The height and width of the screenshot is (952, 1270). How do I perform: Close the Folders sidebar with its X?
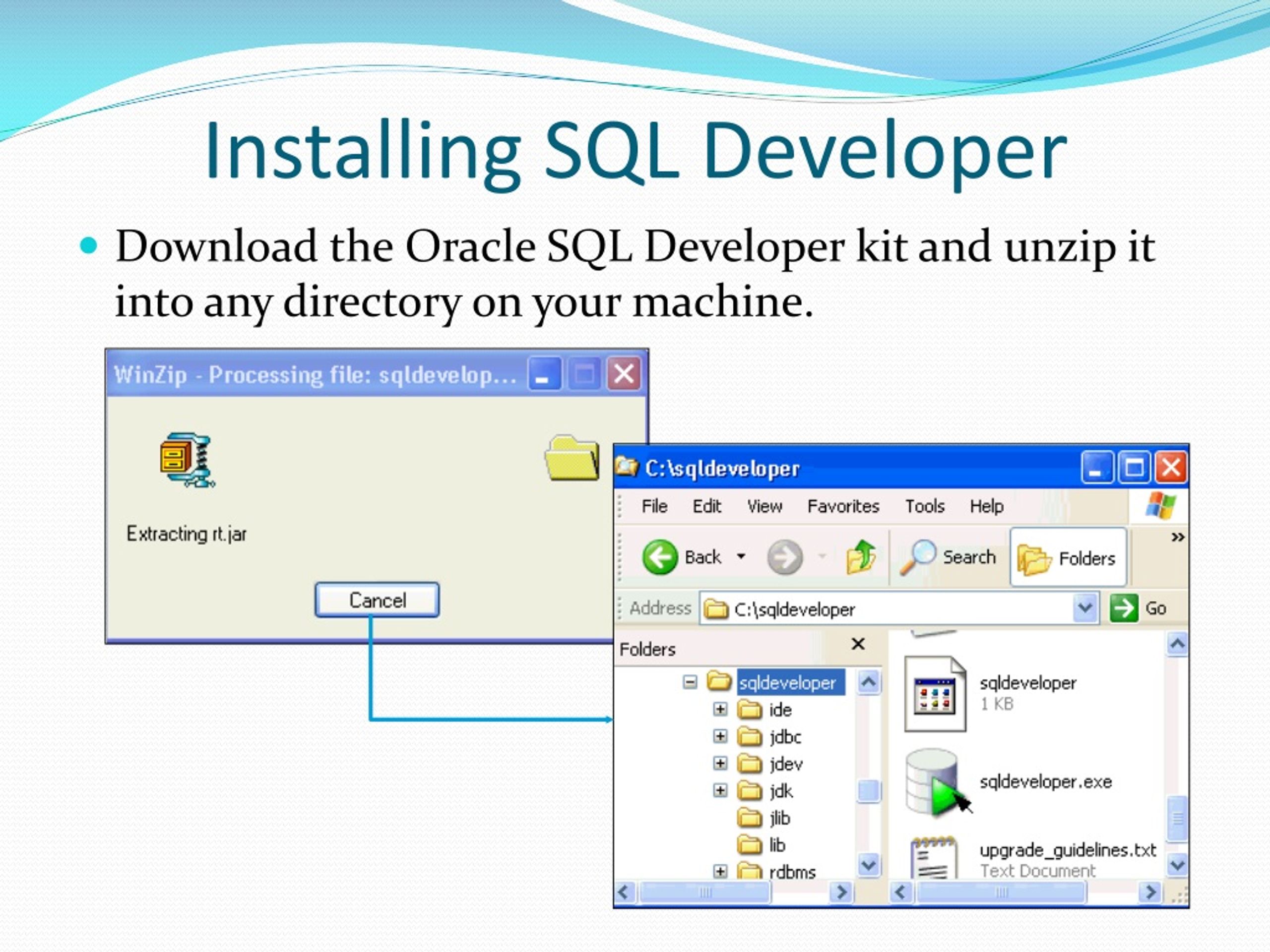tap(858, 644)
